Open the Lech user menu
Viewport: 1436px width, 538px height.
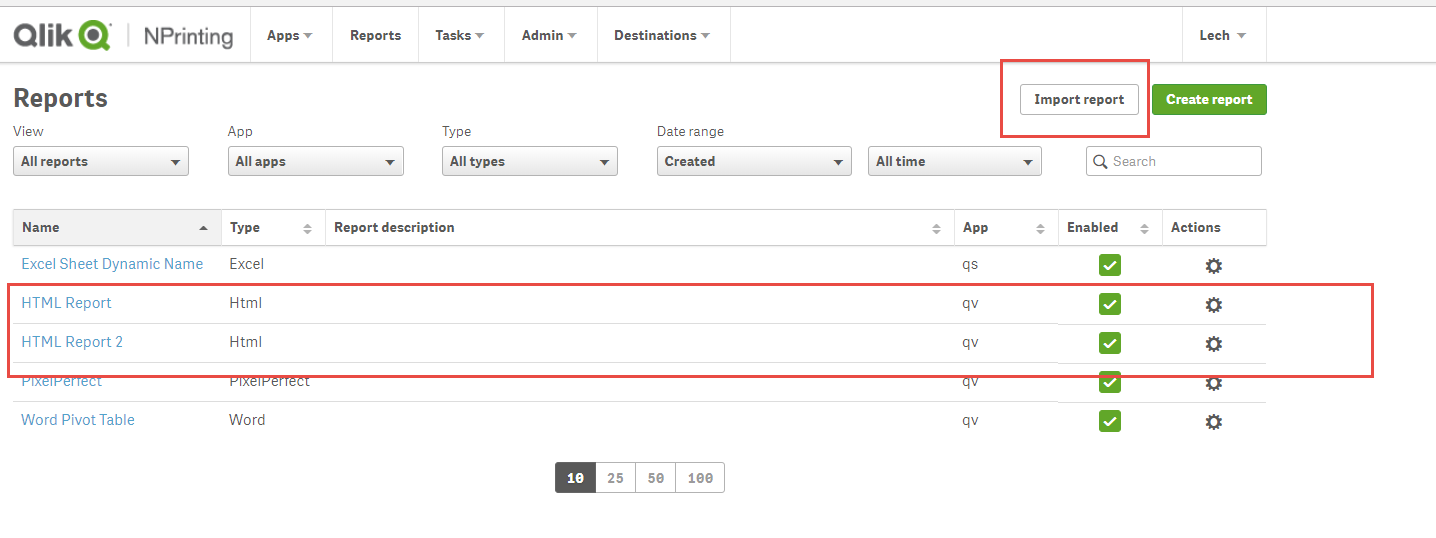[x=1223, y=35]
